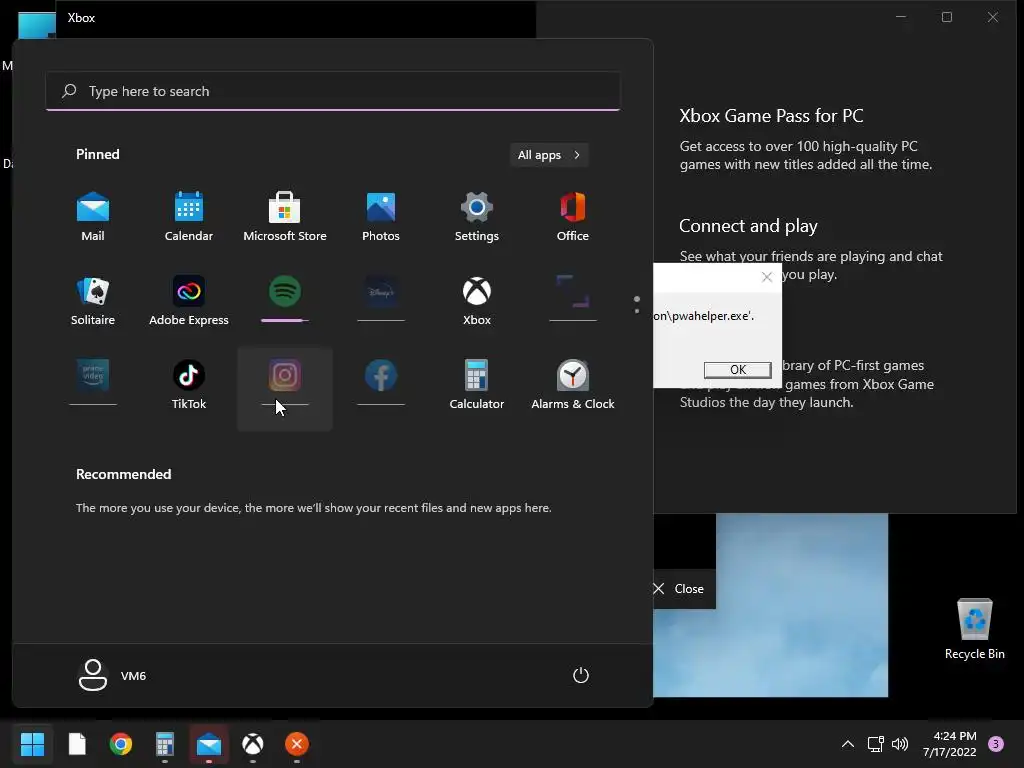
Task: Show hidden system tray icons
Action: click(848, 744)
